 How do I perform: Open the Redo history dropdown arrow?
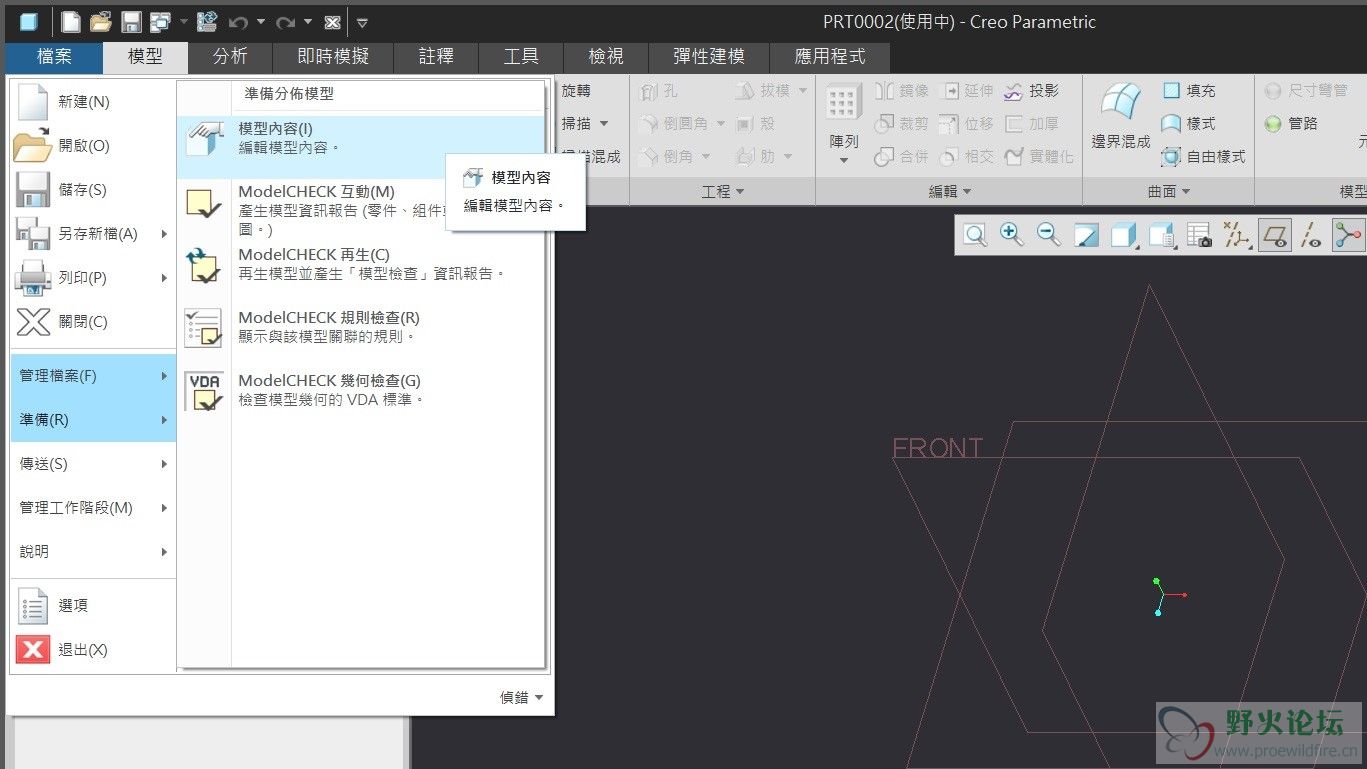(x=308, y=22)
